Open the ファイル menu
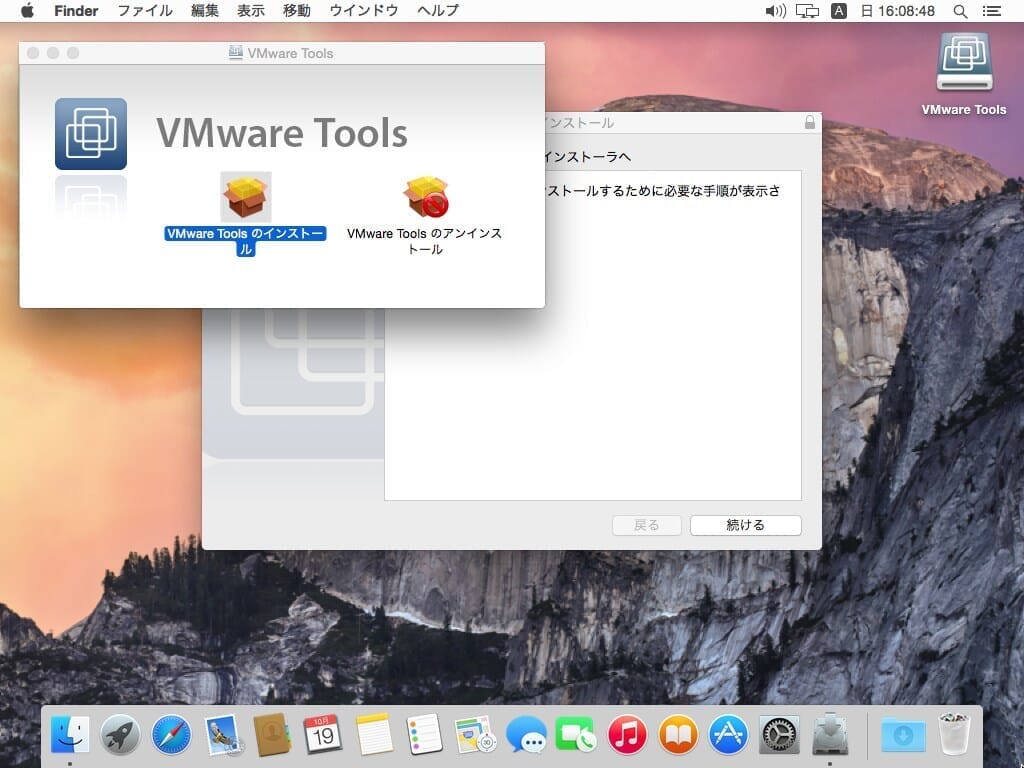1024x768 pixels. click(144, 11)
